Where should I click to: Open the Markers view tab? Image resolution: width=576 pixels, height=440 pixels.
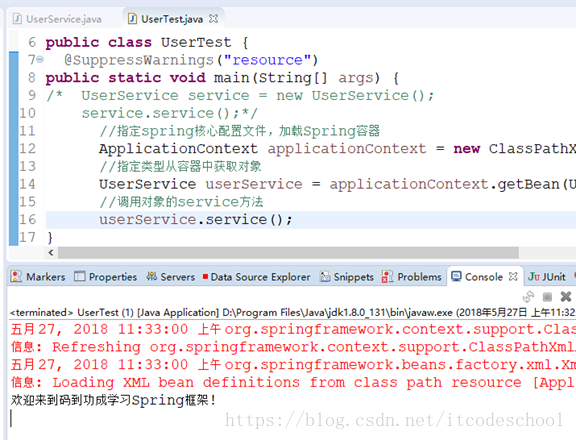[x=38, y=277]
